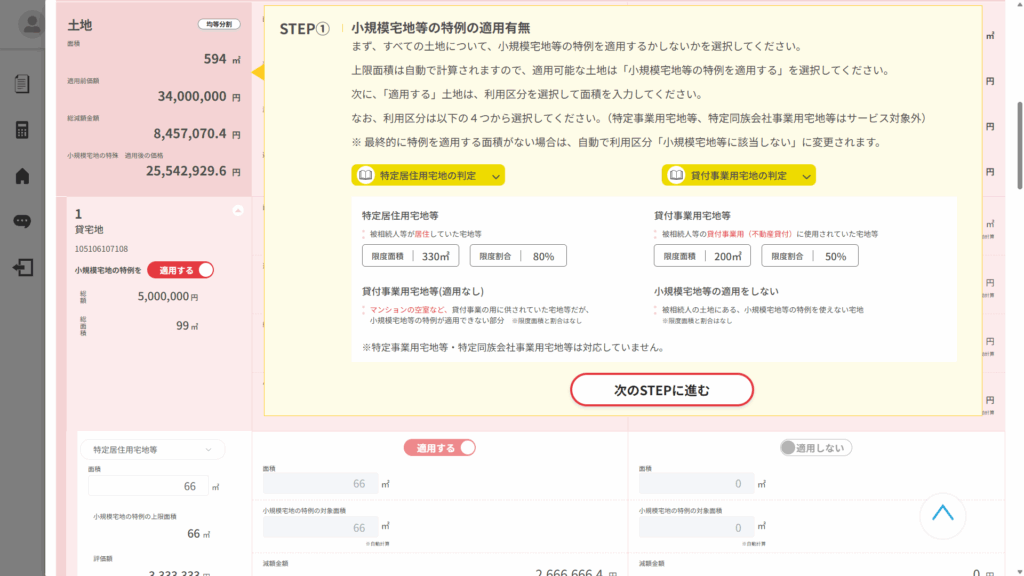This screenshot has height=576, width=1024.
Task: Click the vertical page scrollbar thumb
Action: click(x=1019, y=145)
